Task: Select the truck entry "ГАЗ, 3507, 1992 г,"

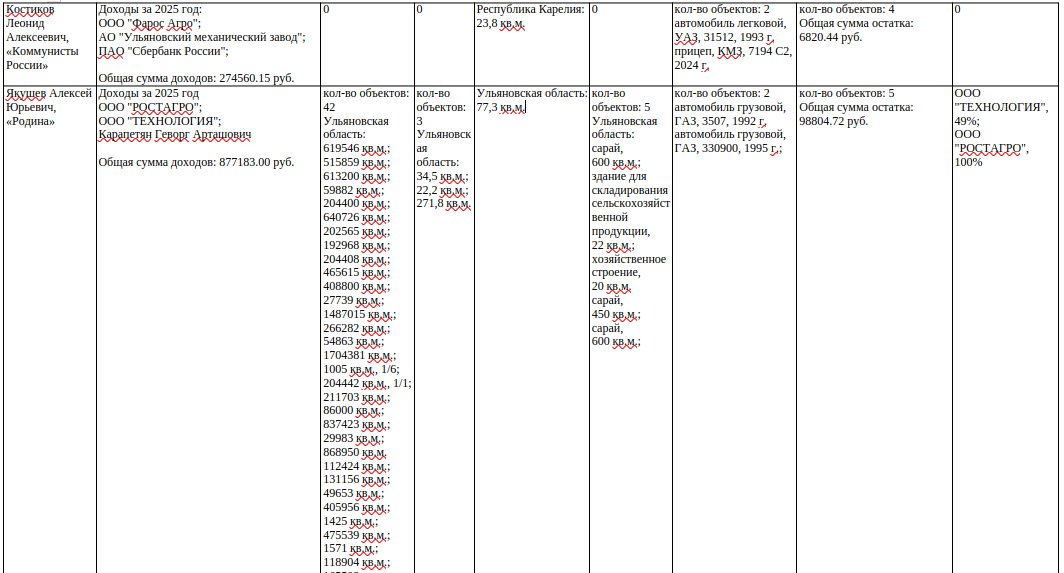Action: [x=720, y=121]
